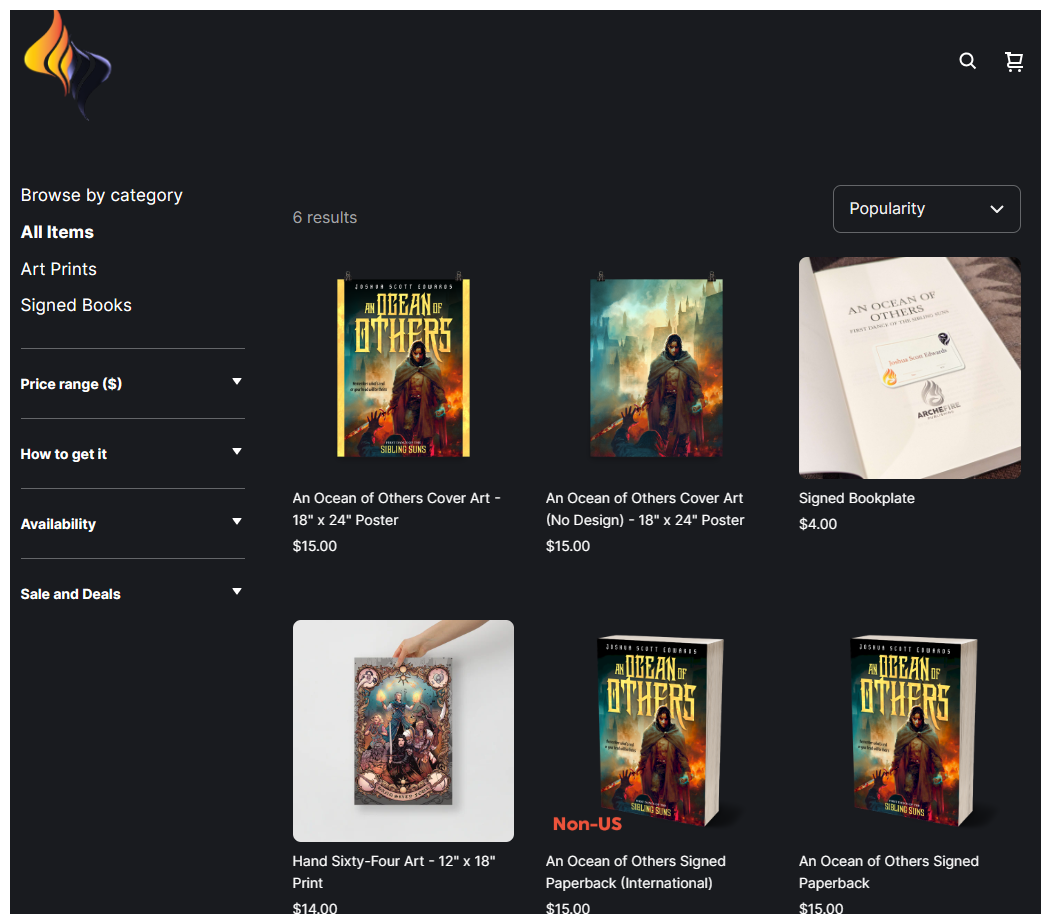Expand the How to get it filter
The height and width of the screenshot is (924, 1051).
(132, 454)
